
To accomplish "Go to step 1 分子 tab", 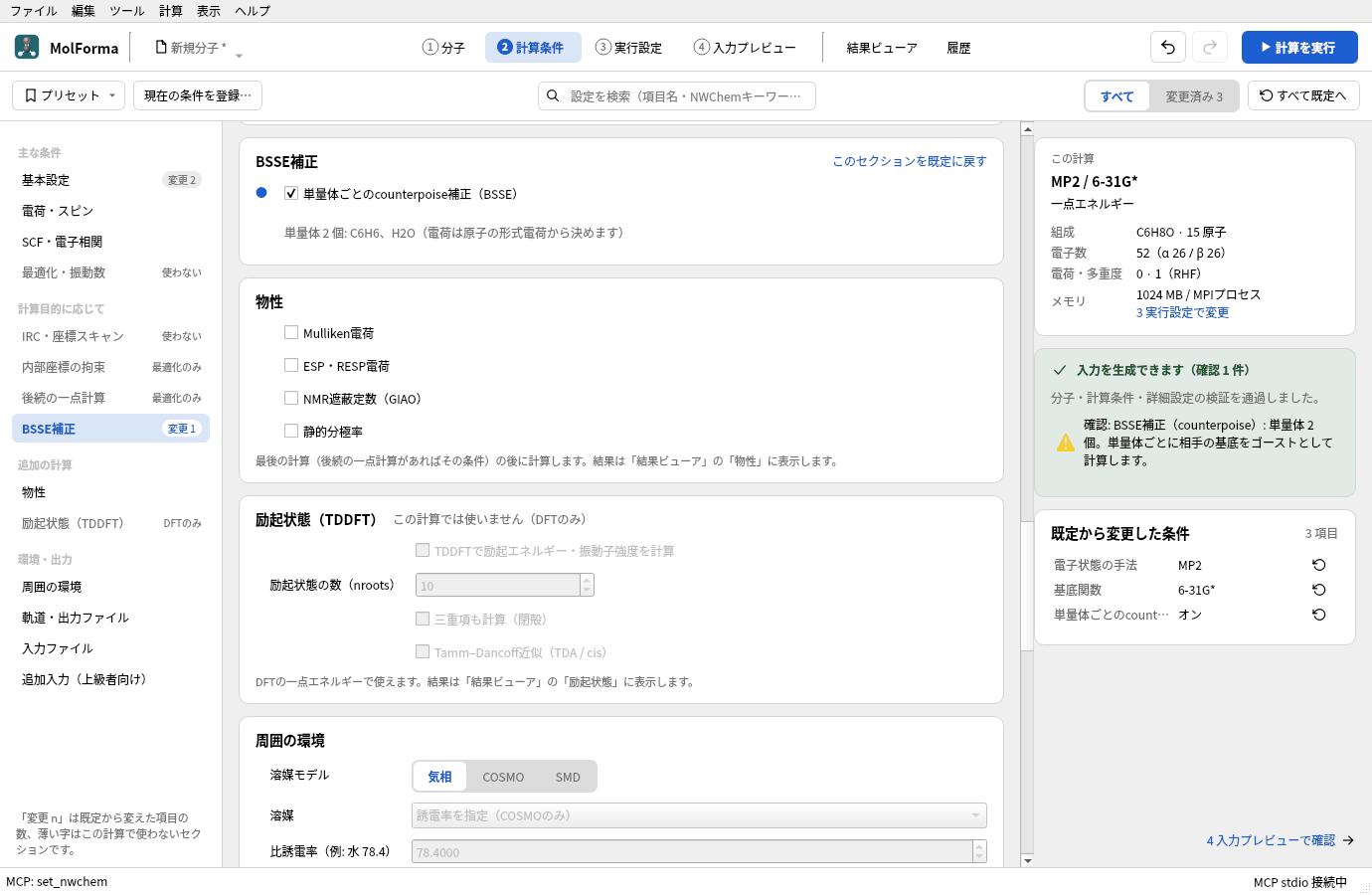I will pos(443,47).
